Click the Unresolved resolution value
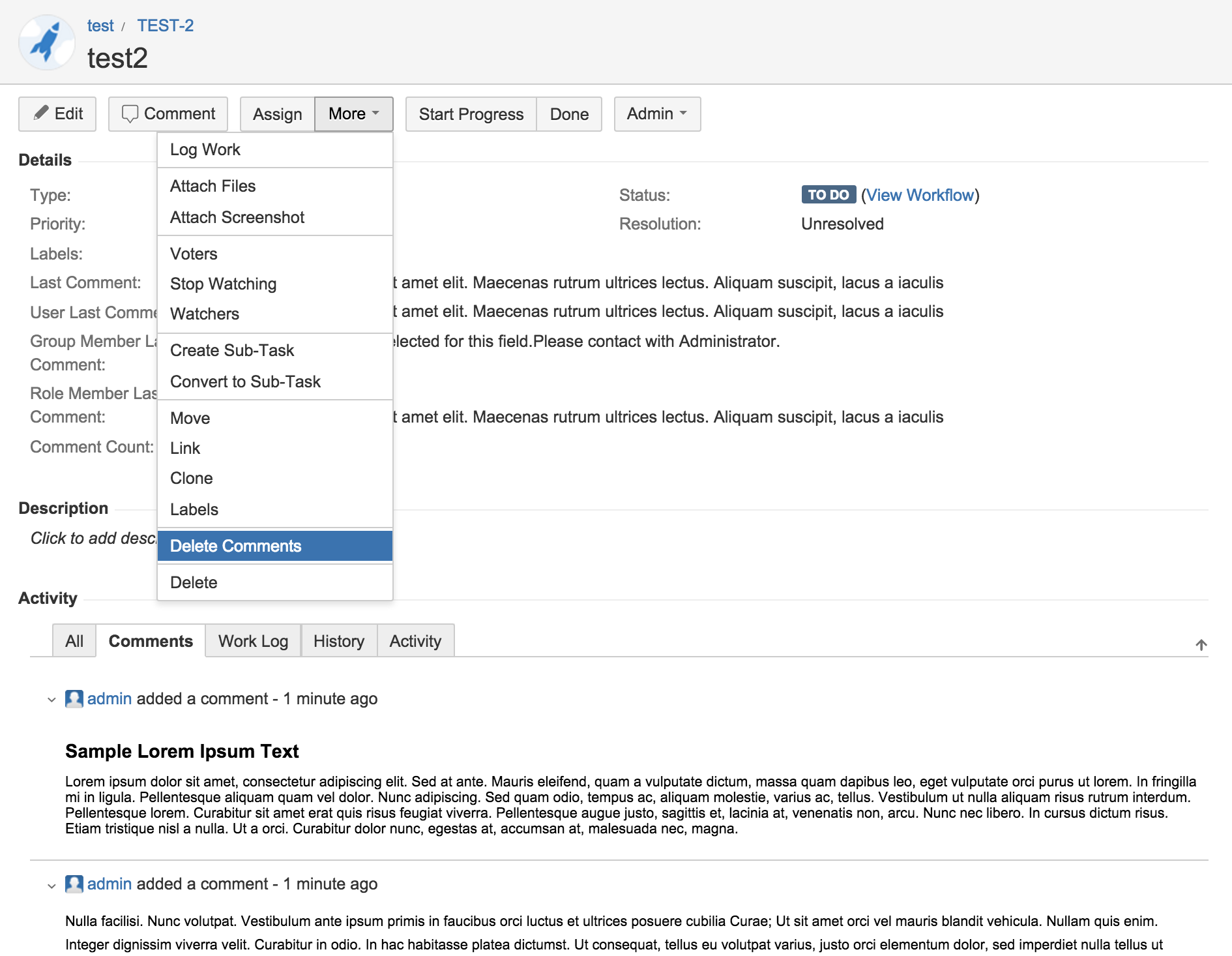The width and height of the screenshot is (1232, 956). tap(842, 224)
